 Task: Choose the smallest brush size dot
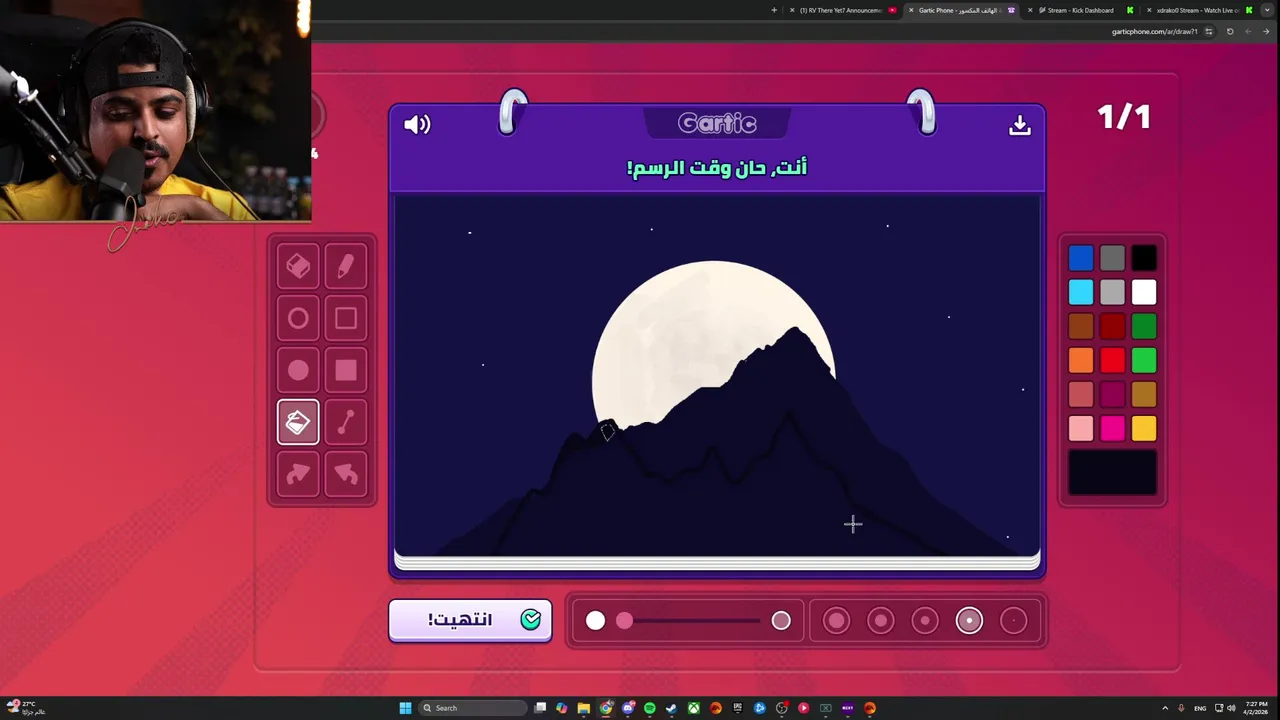1013,621
